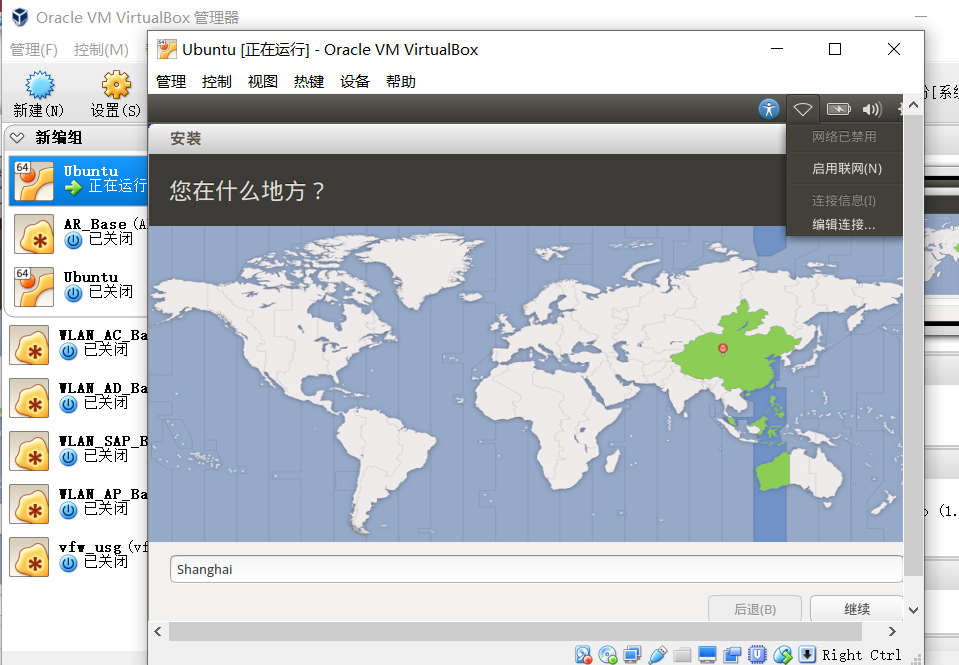Open the 视图 menu in VM window

(x=262, y=81)
